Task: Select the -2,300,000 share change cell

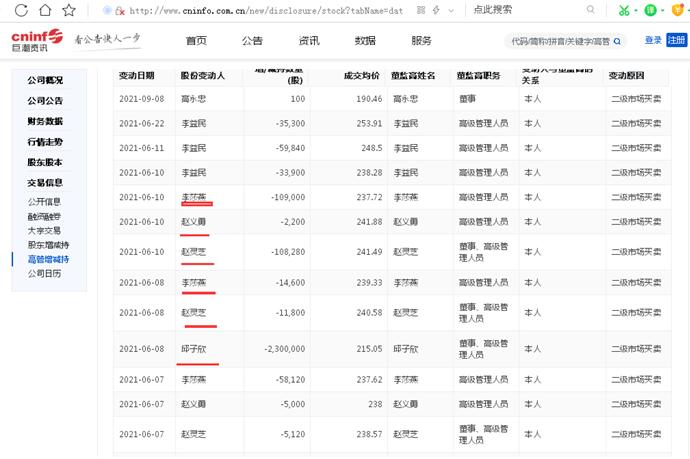Action: tap(285, 349)
